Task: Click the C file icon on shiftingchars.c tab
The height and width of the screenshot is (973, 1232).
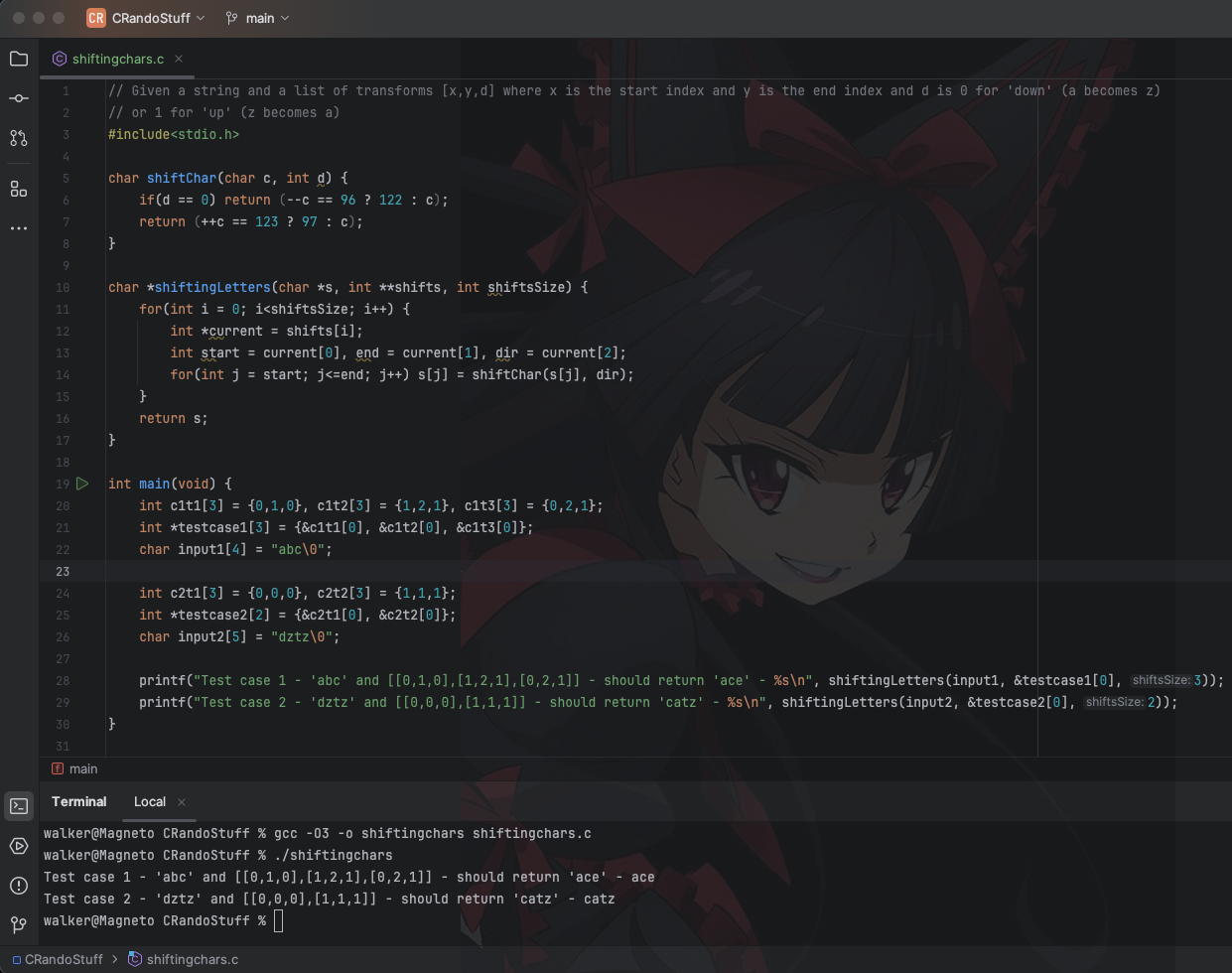Action: [x=60, y=59]
